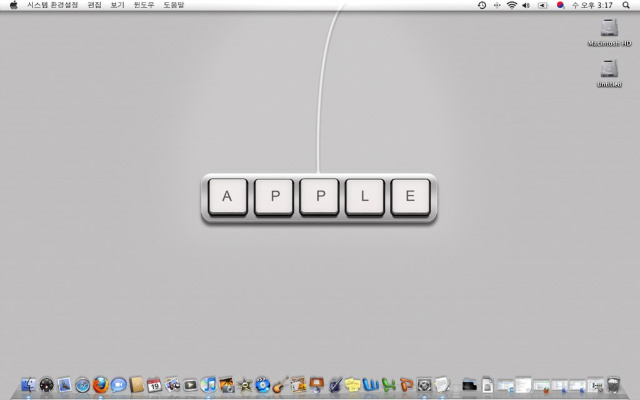Expand the dark folder stack in Dock
The width and height of the screenshot is (640, 400).
[469, 385]
